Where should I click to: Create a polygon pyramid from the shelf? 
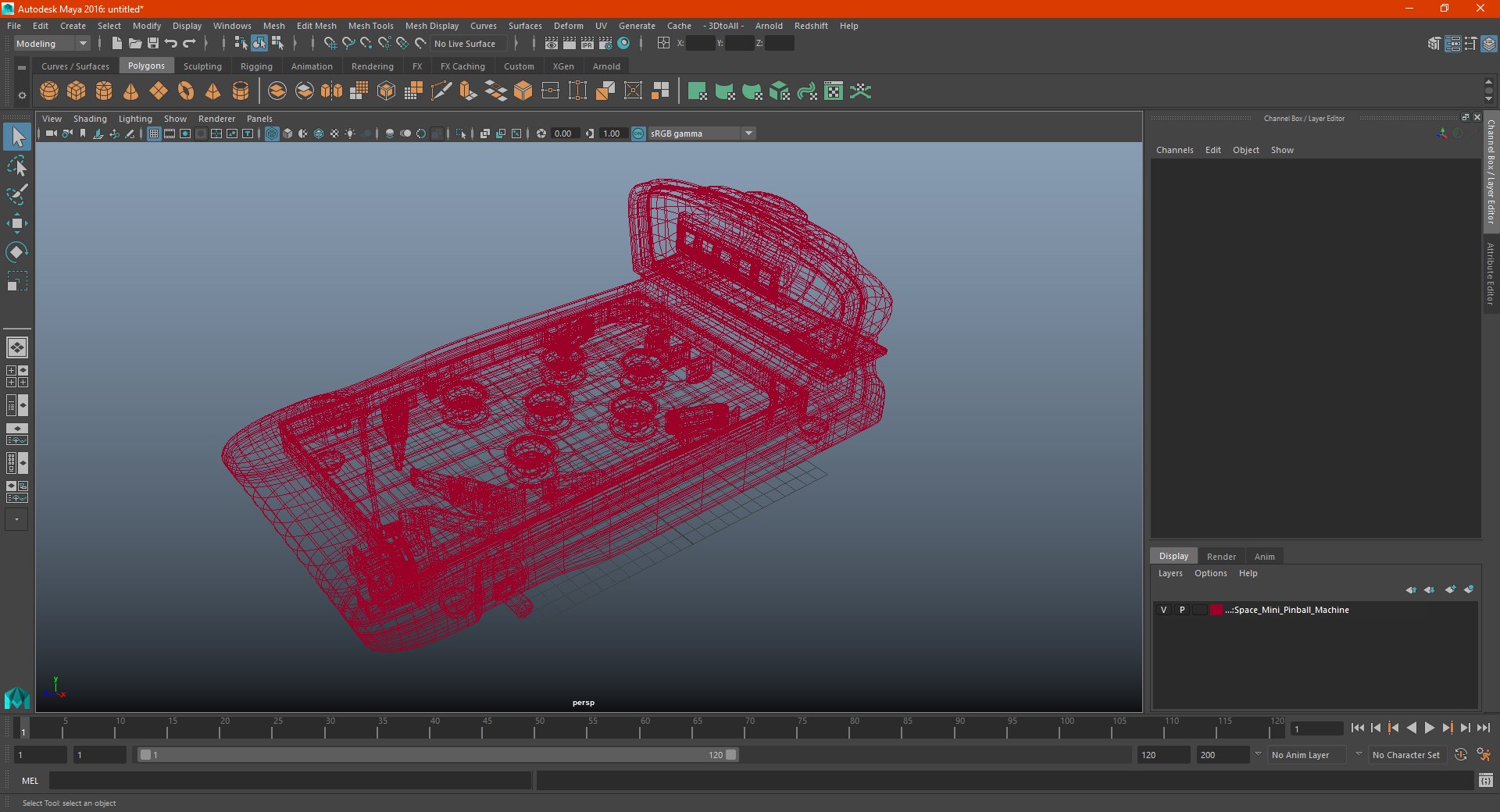coord(213,91)
